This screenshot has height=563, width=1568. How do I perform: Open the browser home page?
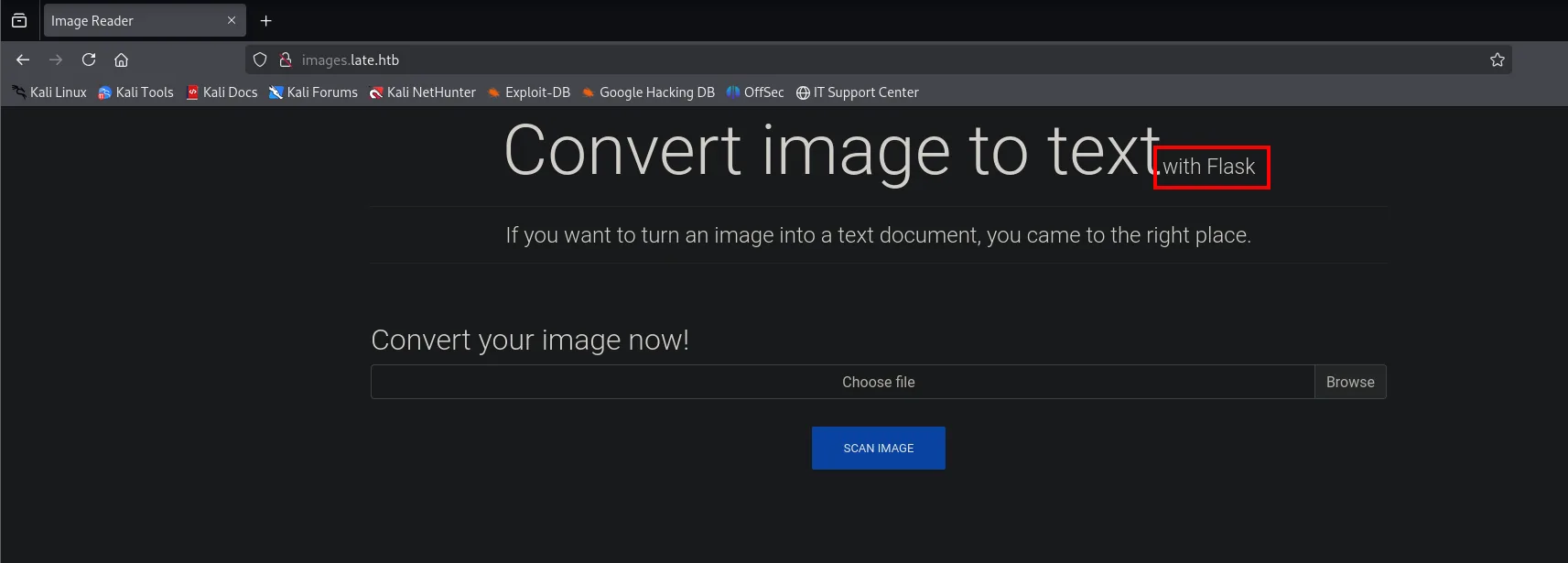pos(121,60)
